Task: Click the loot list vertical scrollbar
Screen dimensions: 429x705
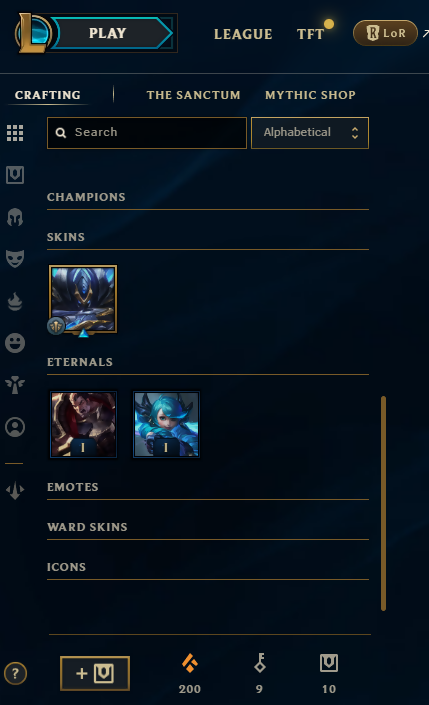Action: pos(384,503)
